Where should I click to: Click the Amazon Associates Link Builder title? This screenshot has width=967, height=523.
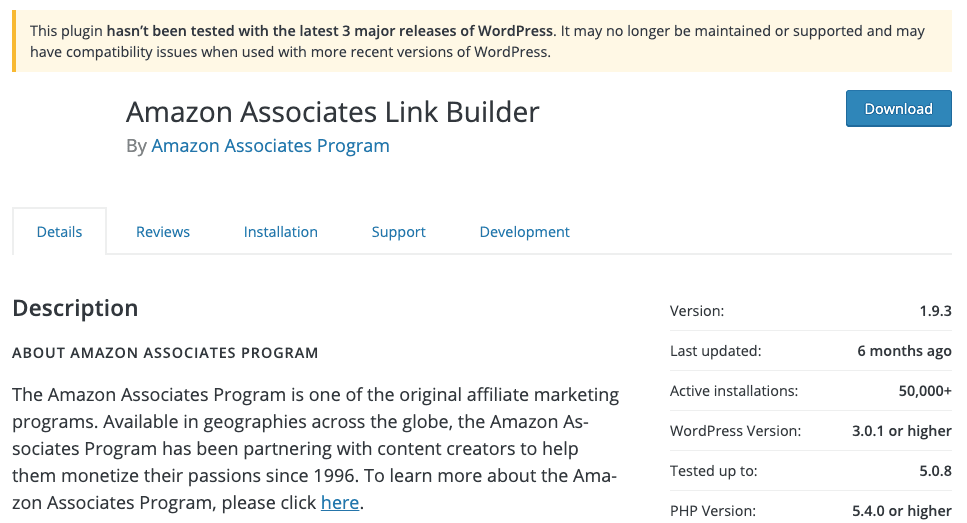(x=332, y=112)
